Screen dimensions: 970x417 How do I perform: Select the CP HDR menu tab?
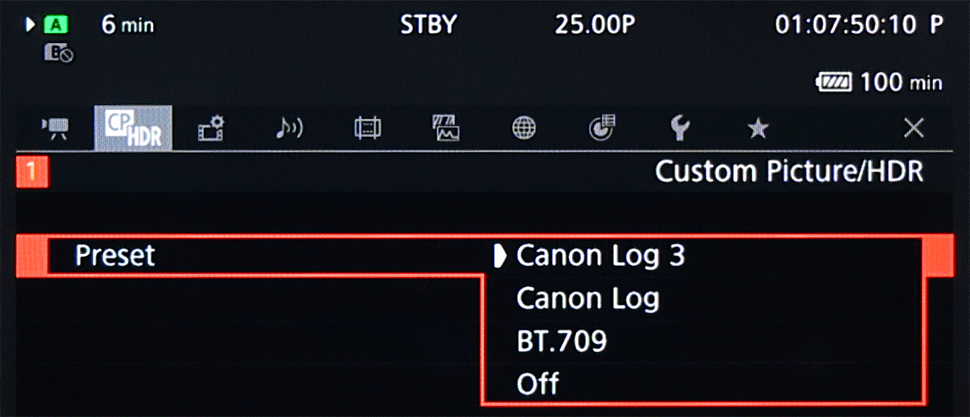(134, 128)
